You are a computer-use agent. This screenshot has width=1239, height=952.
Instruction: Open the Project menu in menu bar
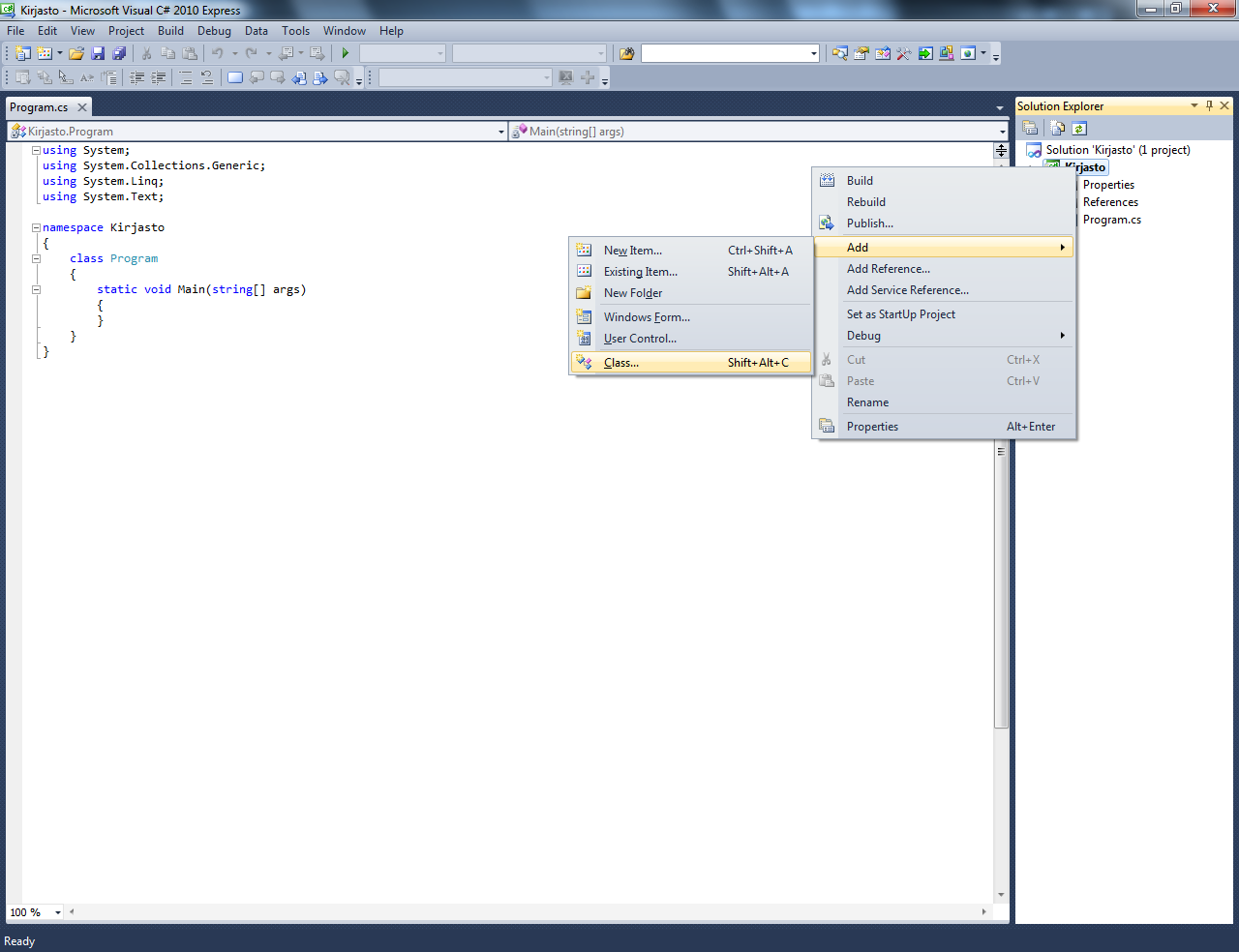coord(126,31)
